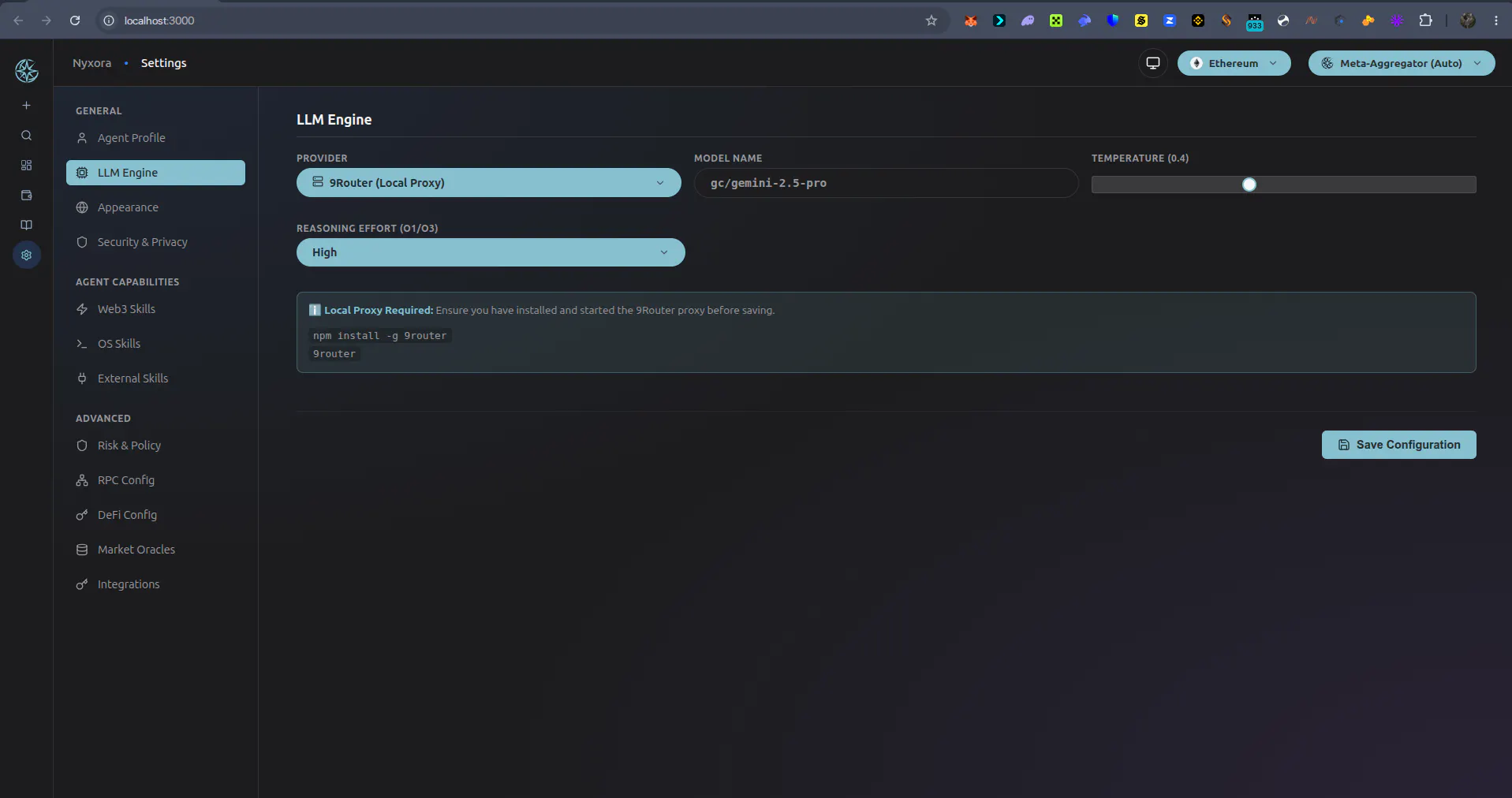
Task: Open Security & Privacy settings
Action: click(155, 242)
